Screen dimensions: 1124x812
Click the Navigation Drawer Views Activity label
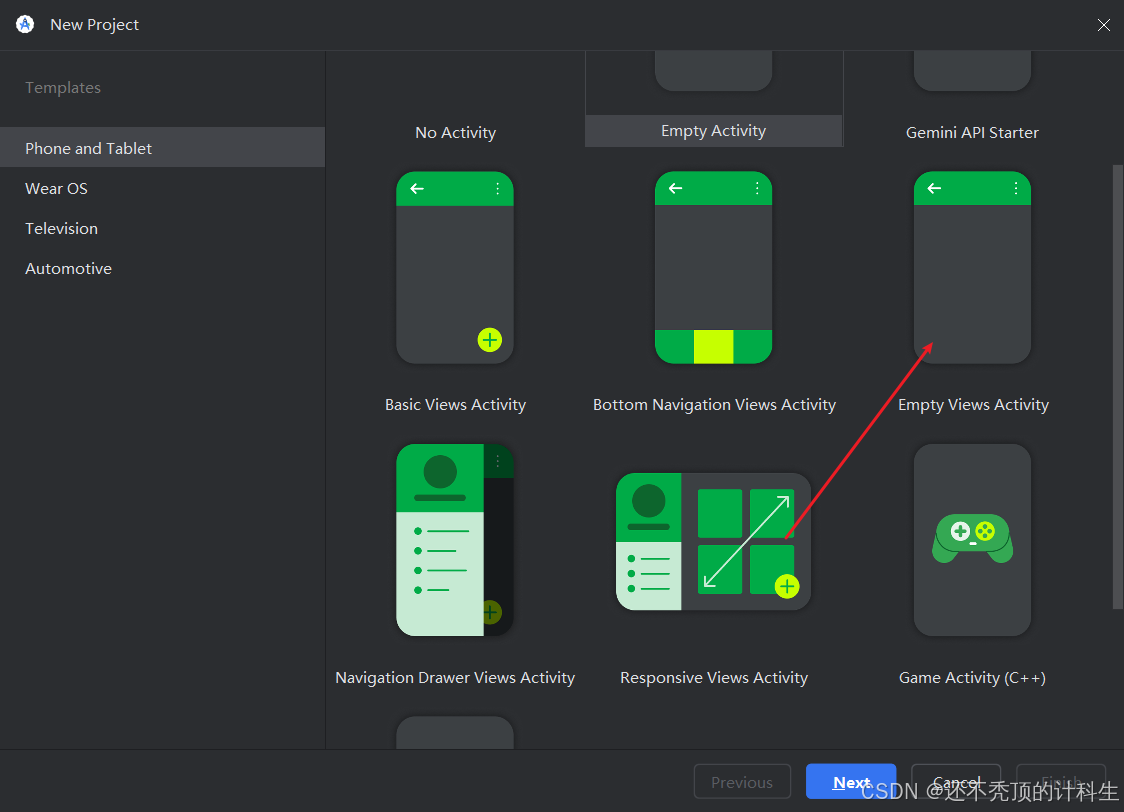(x=455, y=678)
